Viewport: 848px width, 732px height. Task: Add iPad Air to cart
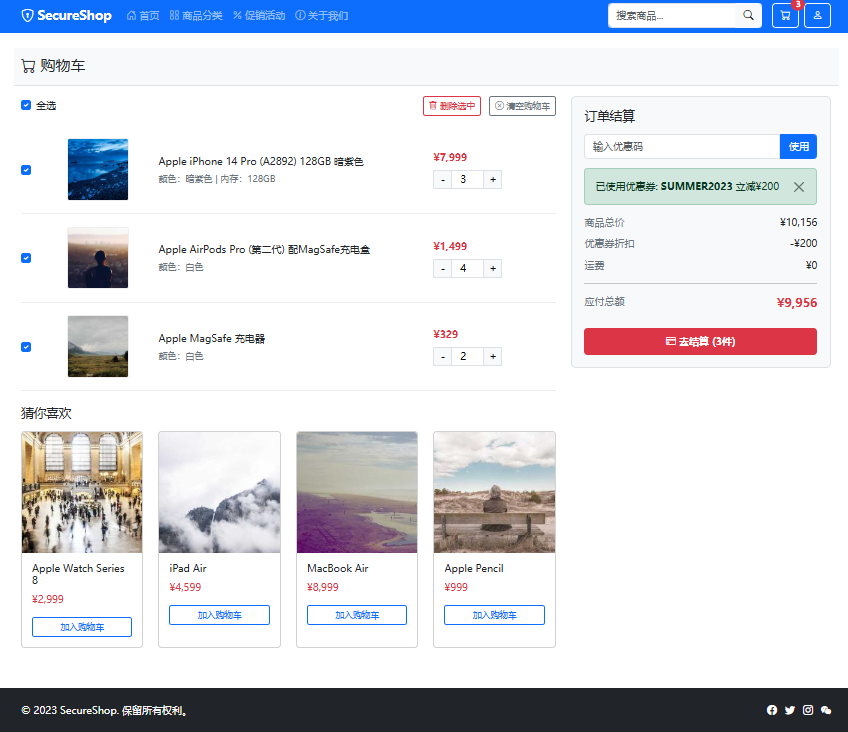coord(219,615)
